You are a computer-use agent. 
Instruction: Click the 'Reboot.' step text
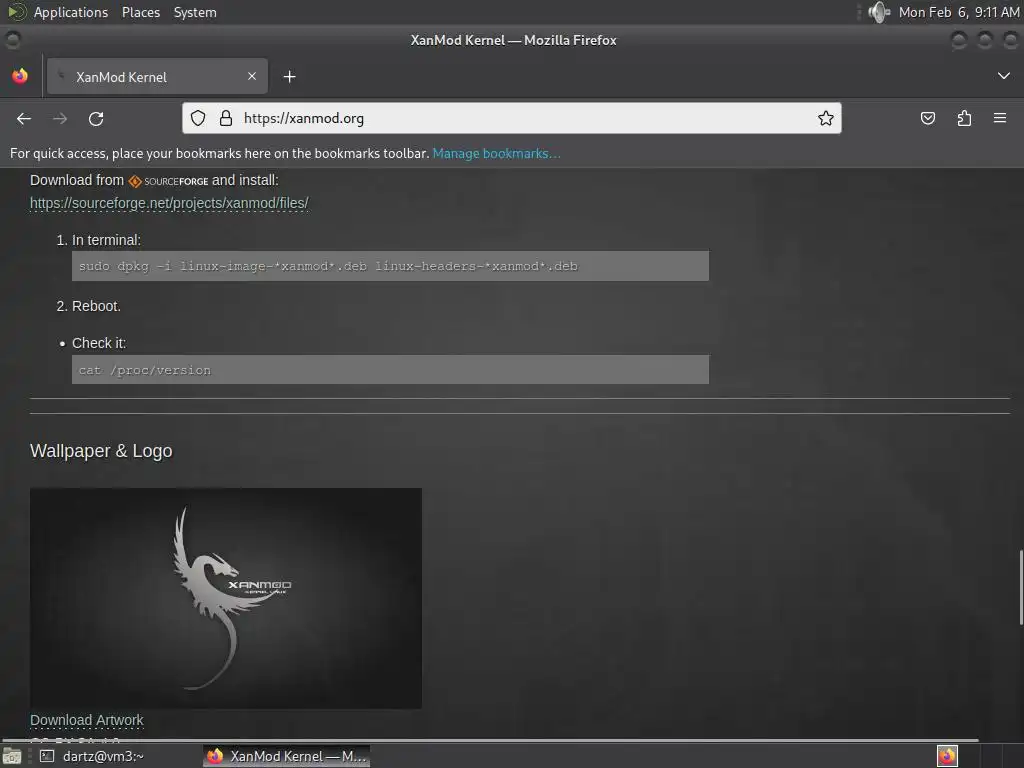pos(96,306)
